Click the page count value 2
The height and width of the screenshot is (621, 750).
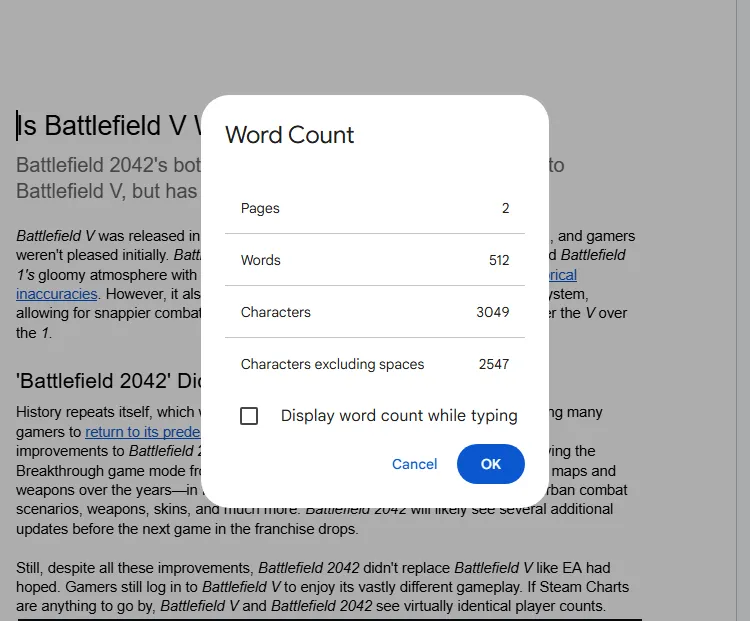click(x=506, y=208)
